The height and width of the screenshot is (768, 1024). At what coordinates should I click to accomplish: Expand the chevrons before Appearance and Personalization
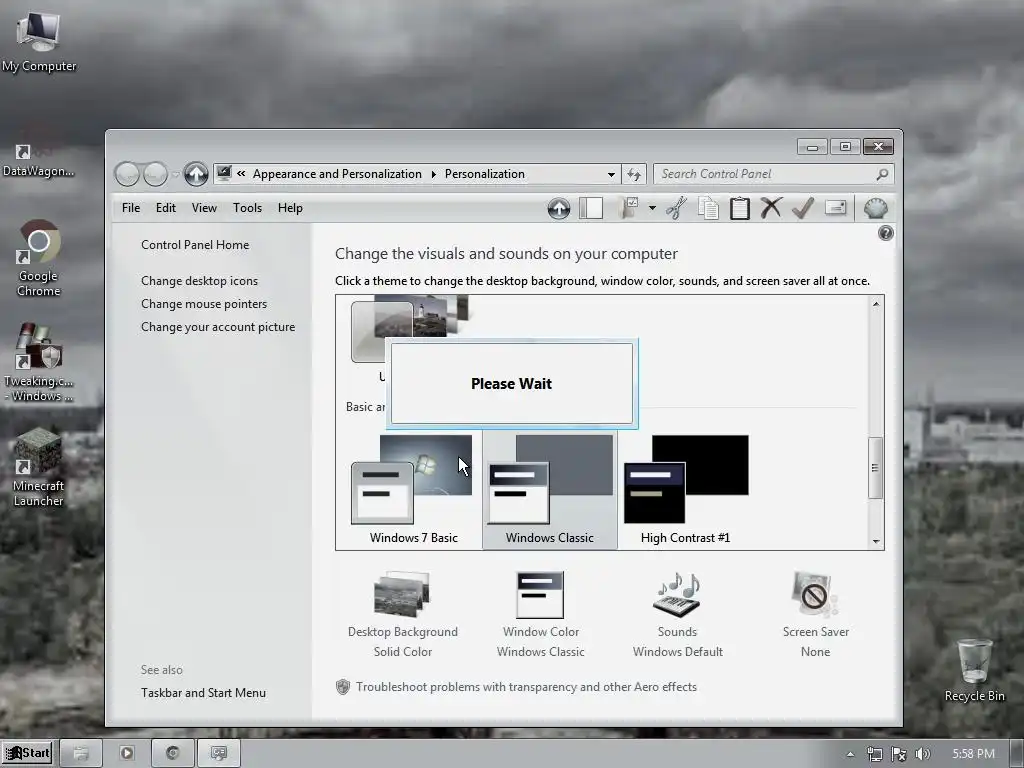click(x=241, y=174)
